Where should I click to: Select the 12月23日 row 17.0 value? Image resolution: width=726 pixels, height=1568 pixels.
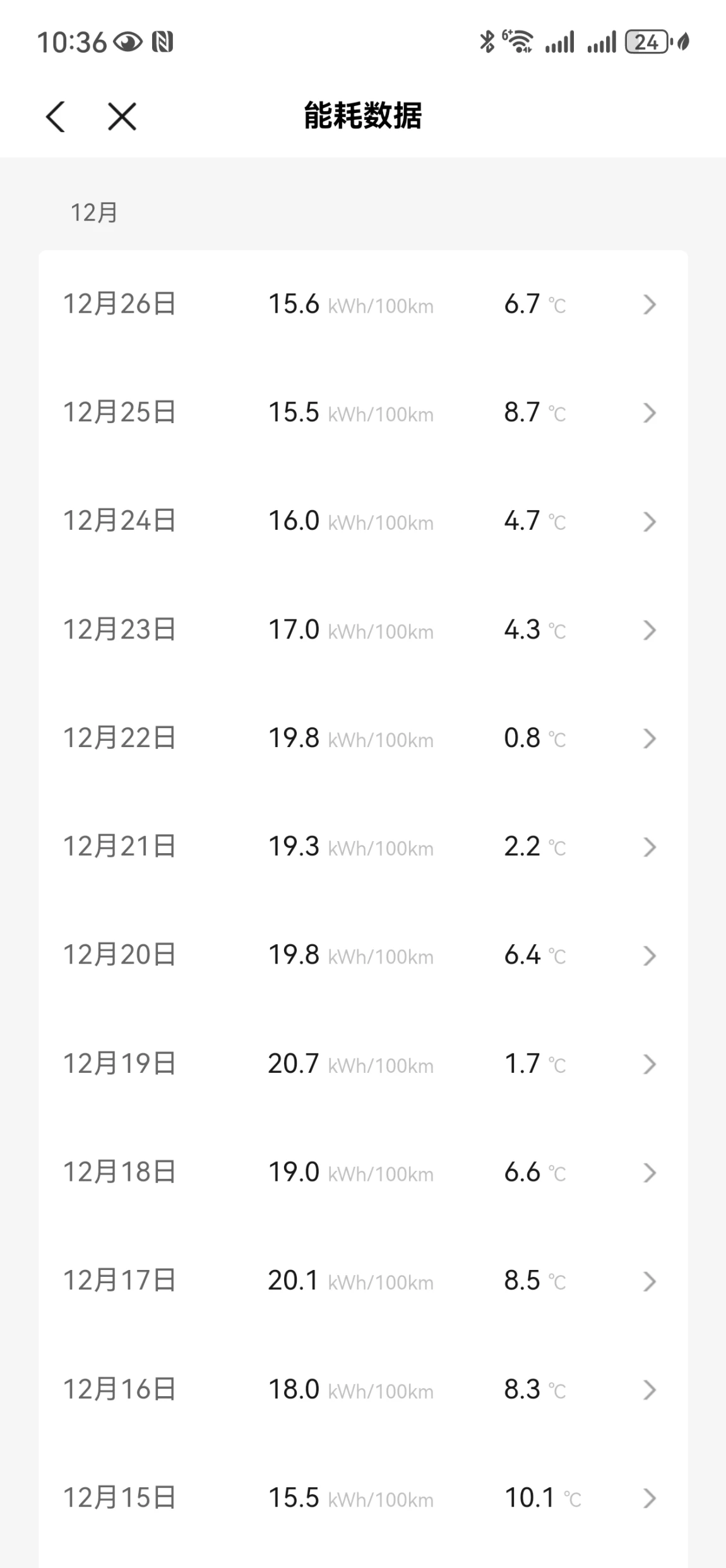click(x=294, y=630)
